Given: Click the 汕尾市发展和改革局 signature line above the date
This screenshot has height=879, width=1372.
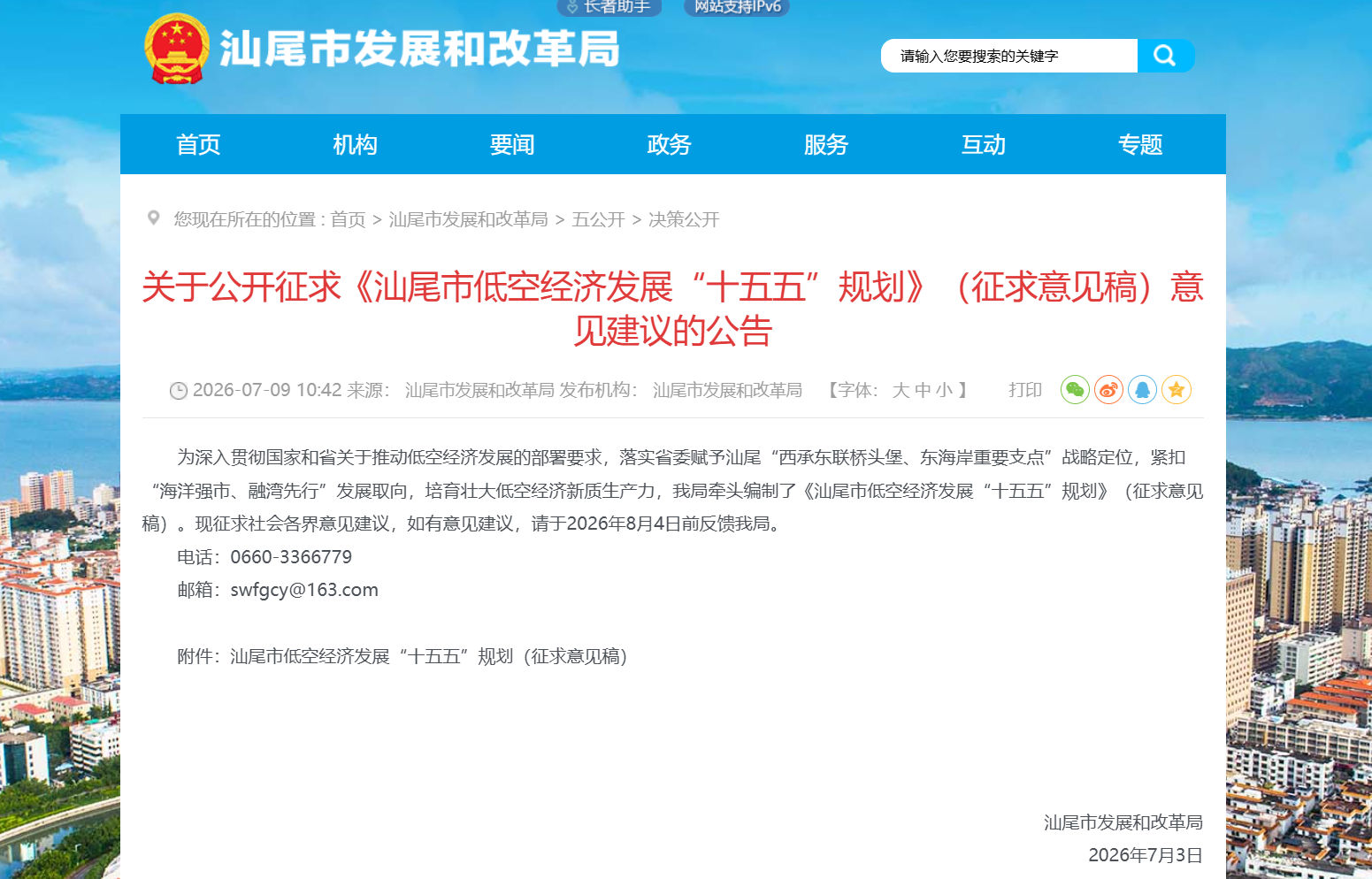Looking at the screenshot, I should pyautogui.click(x=1123, y=822).
